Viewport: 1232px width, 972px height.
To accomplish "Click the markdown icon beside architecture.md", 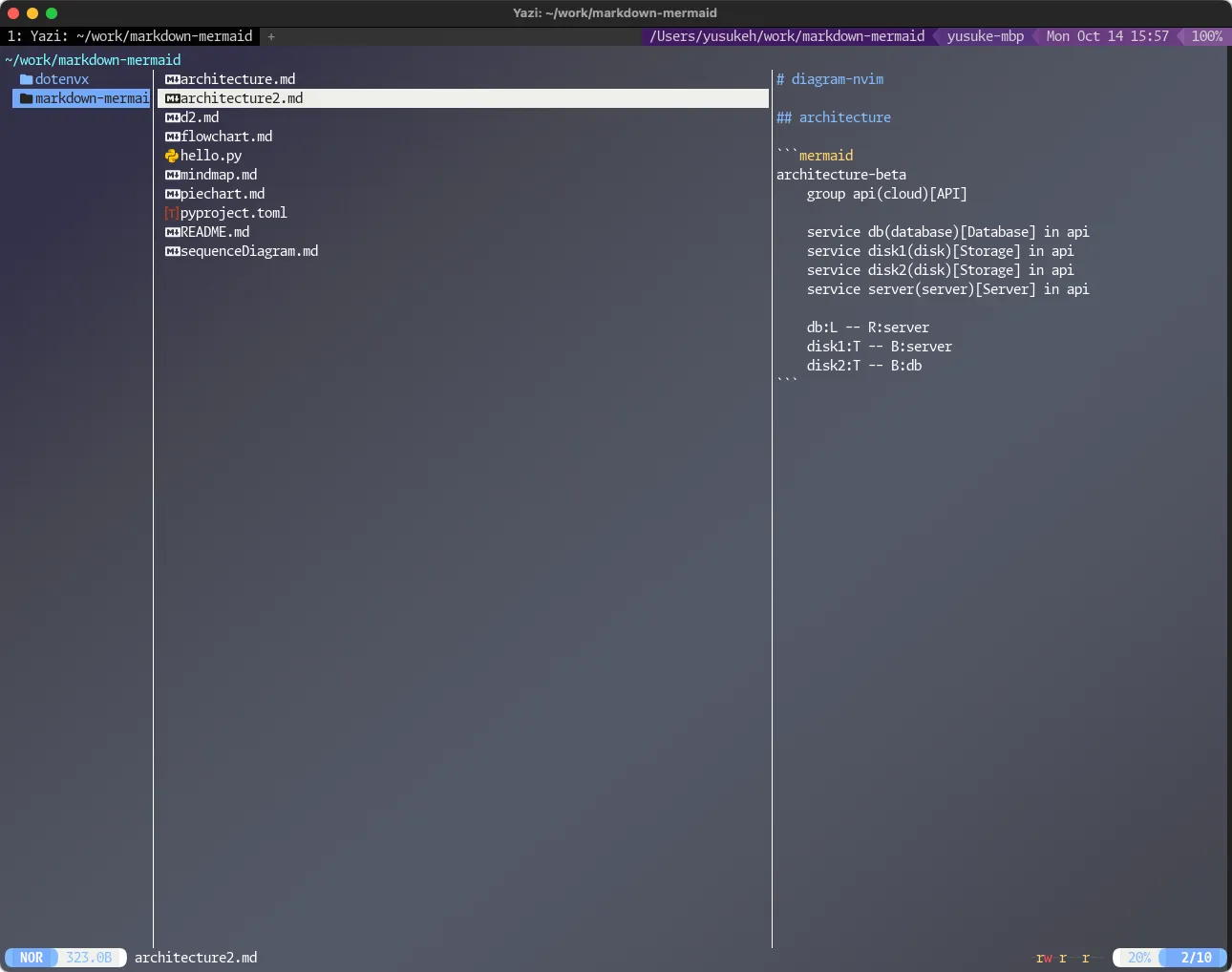I will pyautogui.click(x=172, y=79).
